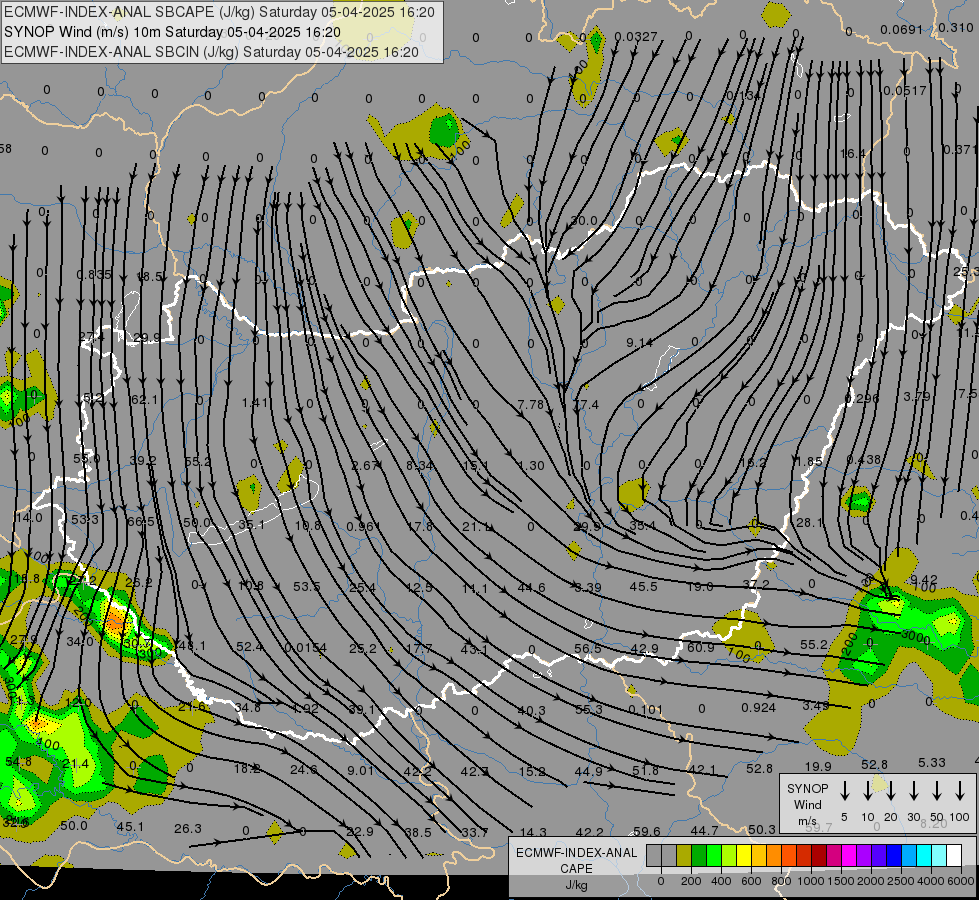
Task: Click the map value 0.0517
Action: [905, 91]
